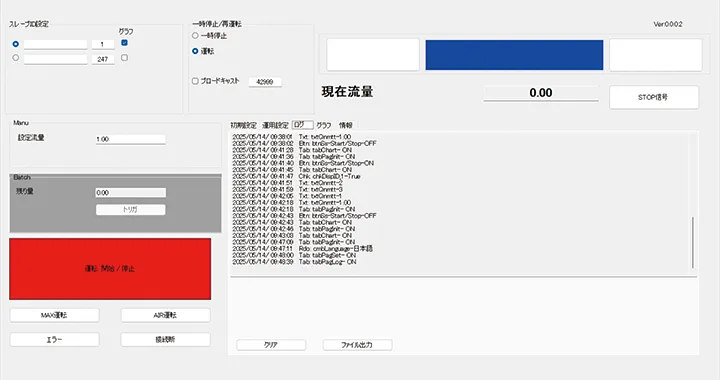The image size is (720, 380).
Task: Enable the graph checkbox for slave 247
Action: click(124, 58)
